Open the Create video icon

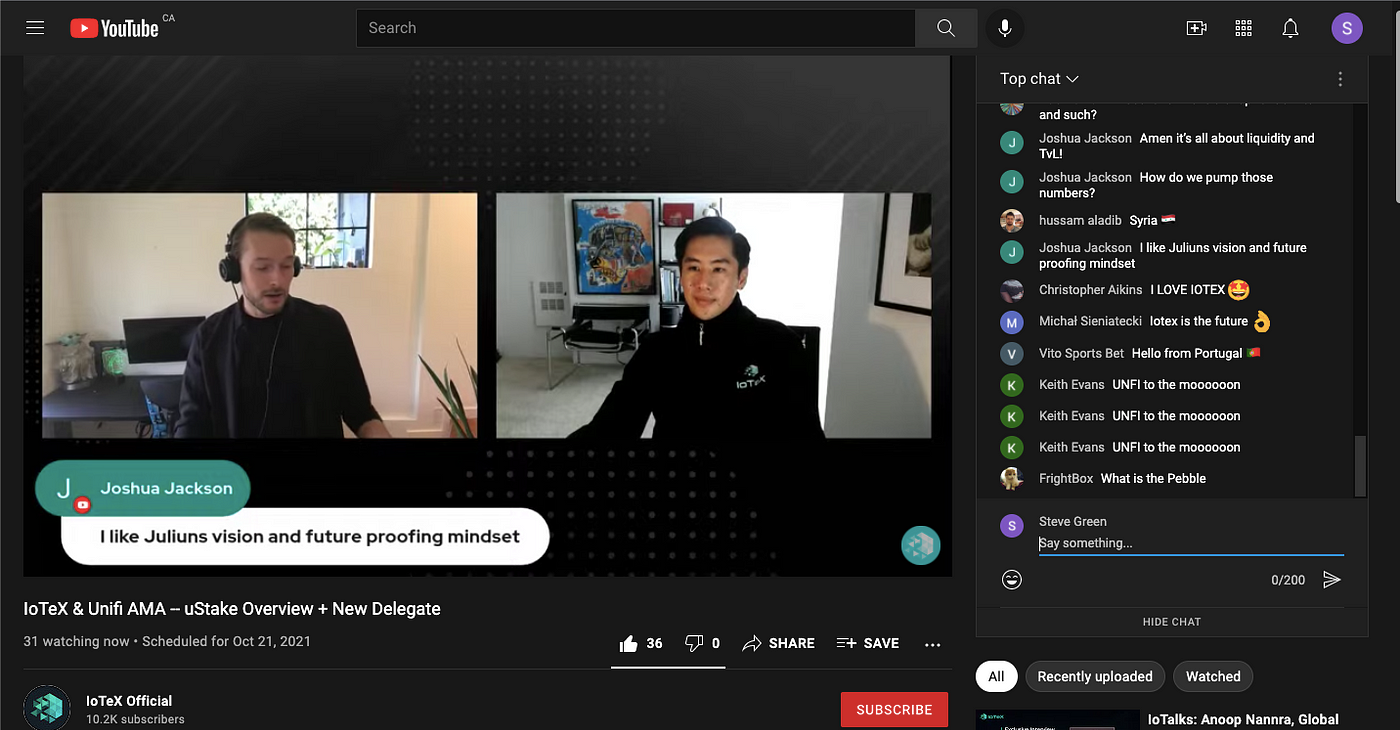(1196, 28)
